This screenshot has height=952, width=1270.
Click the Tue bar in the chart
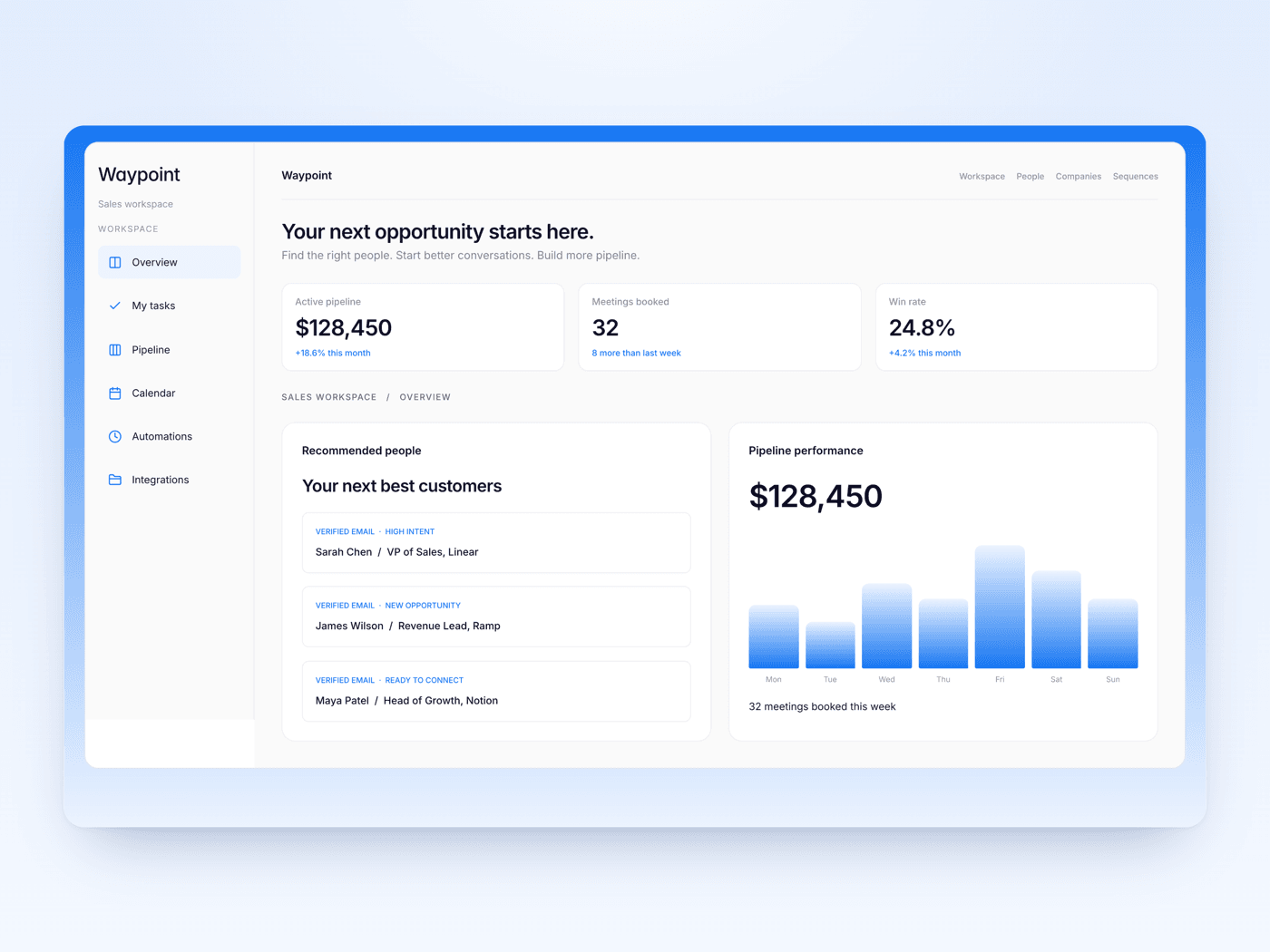830,646
